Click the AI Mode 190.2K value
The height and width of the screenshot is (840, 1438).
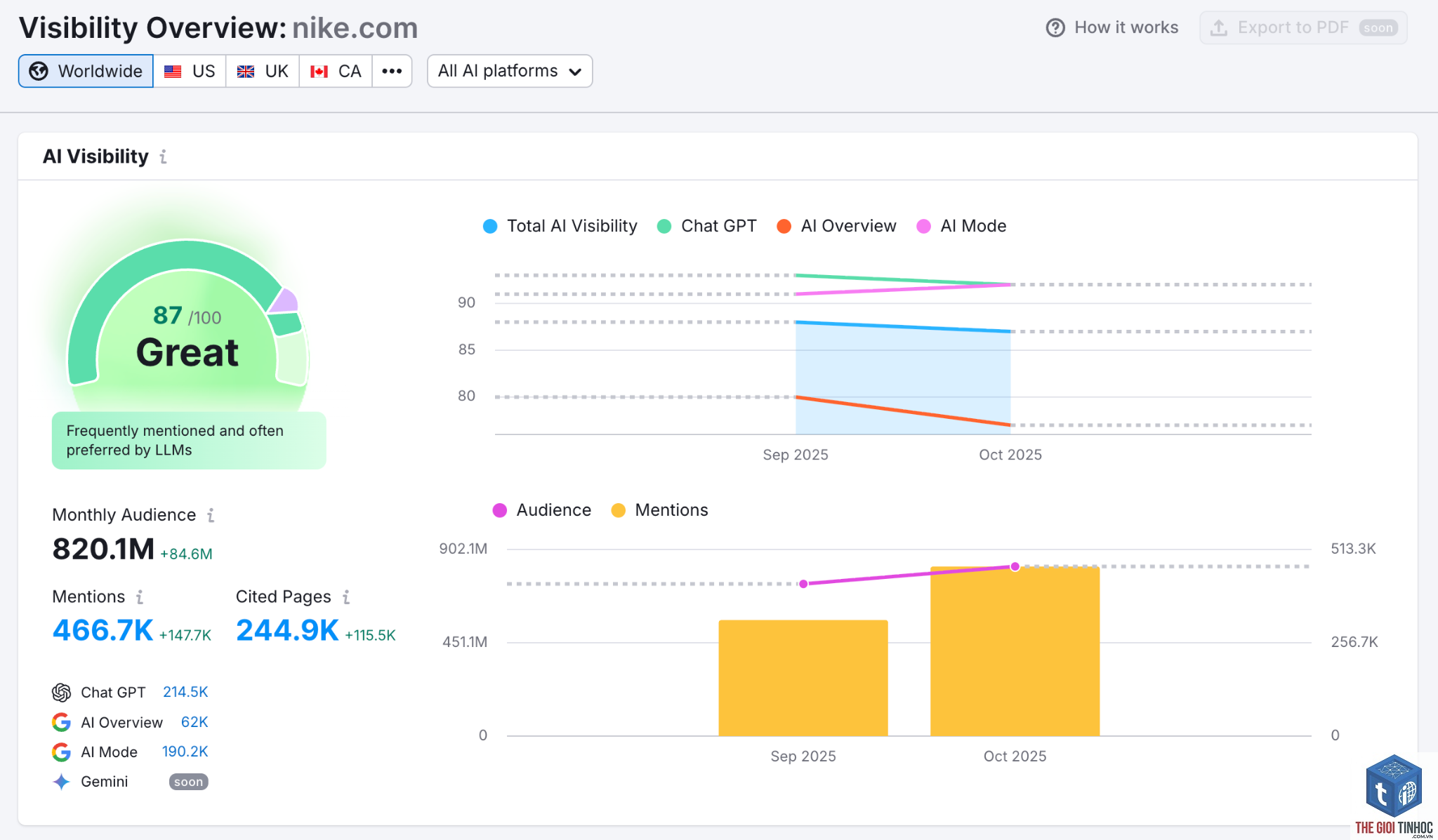tap(185, 752)
